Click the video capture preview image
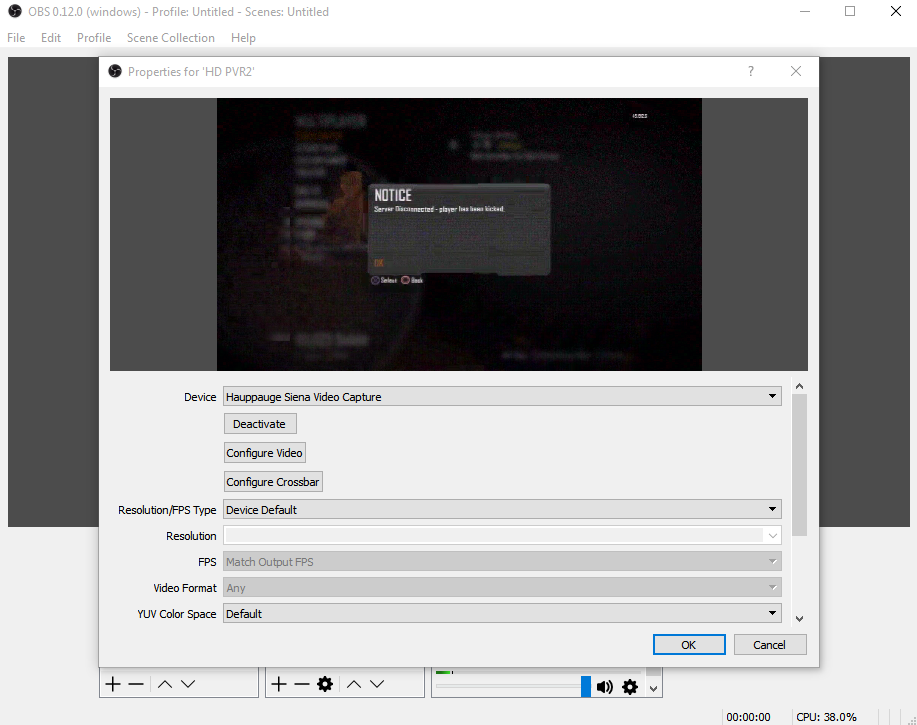The image size is (917, 725). 459,234
